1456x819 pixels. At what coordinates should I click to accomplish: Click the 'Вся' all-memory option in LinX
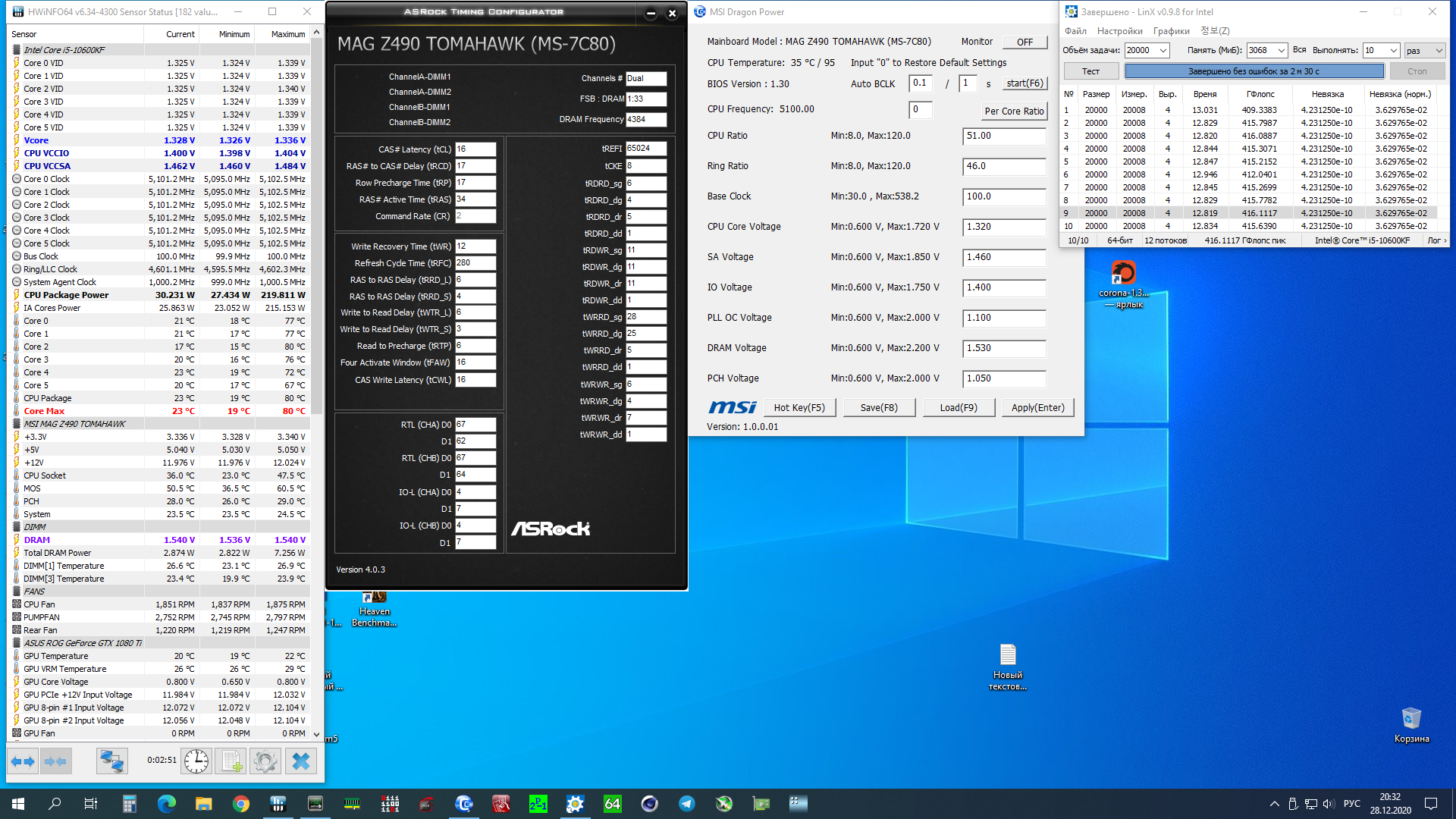1299,50
